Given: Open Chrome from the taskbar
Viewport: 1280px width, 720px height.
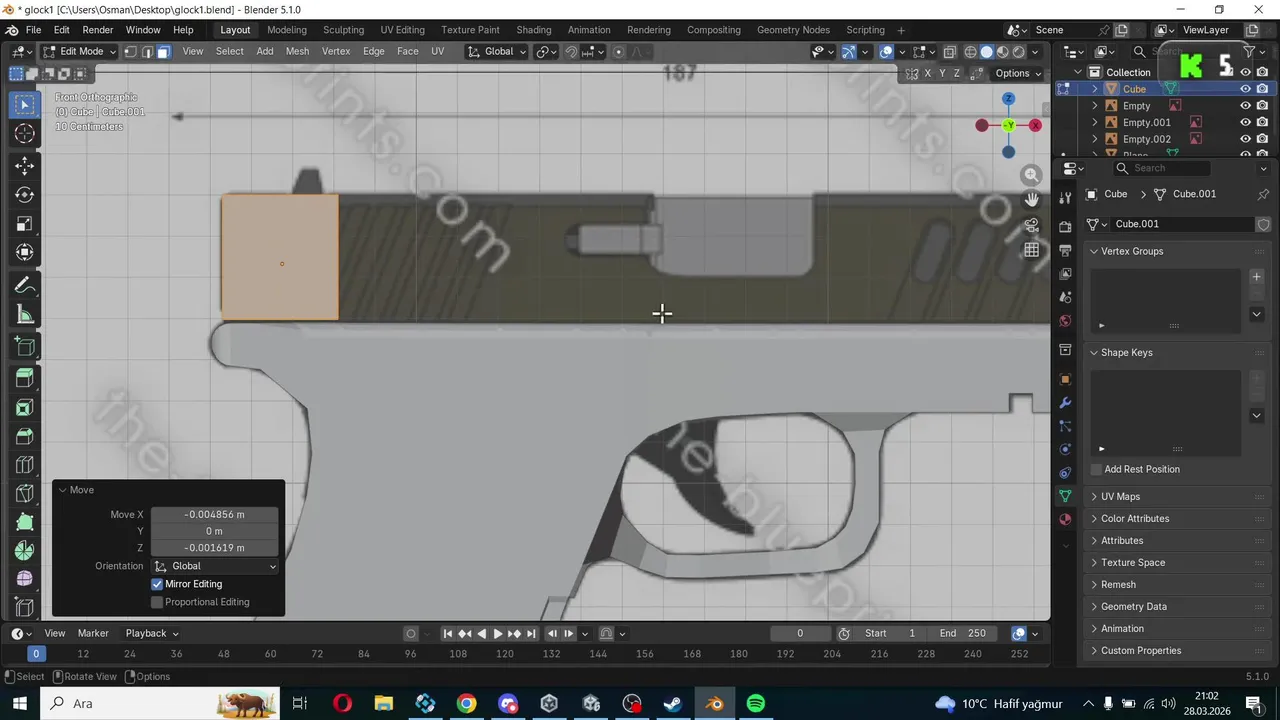Looking at the screenshot, I should 467,704.
